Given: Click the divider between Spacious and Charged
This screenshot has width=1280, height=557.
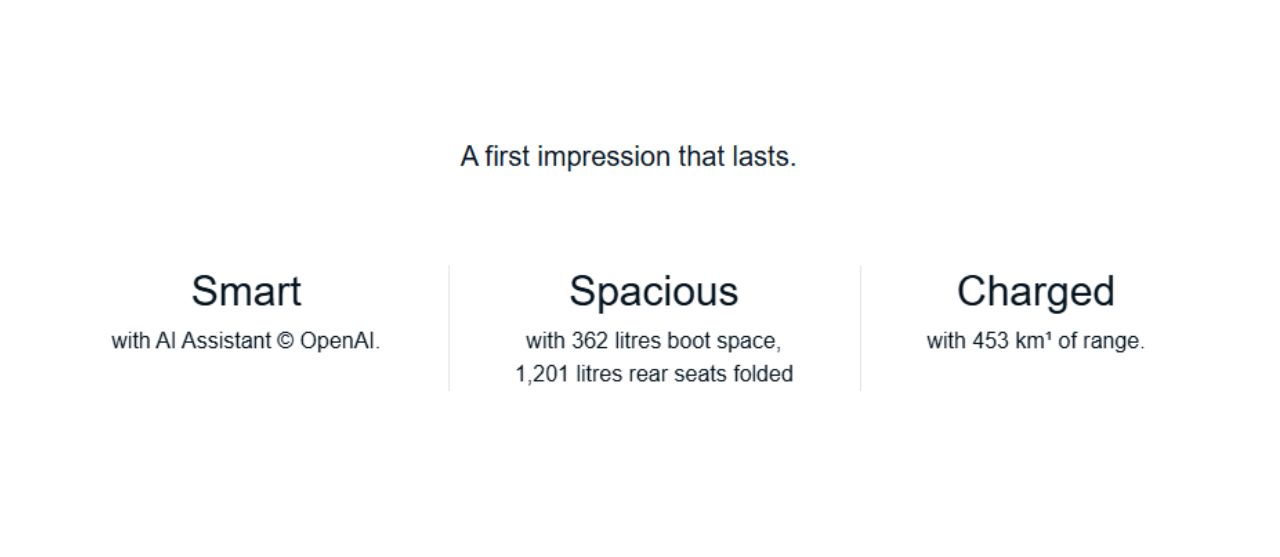Looking at the screenshot, I should click(x=860, y=328).
